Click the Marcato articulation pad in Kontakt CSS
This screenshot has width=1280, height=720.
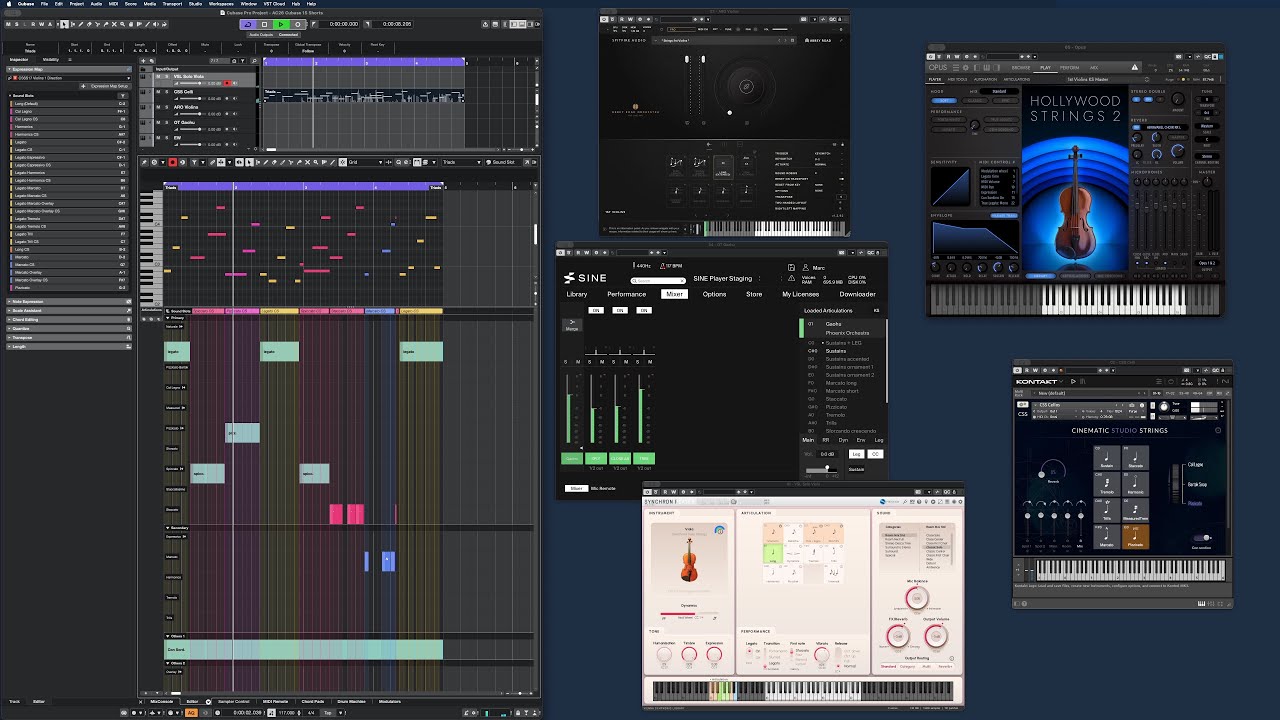coord(1107,536)
